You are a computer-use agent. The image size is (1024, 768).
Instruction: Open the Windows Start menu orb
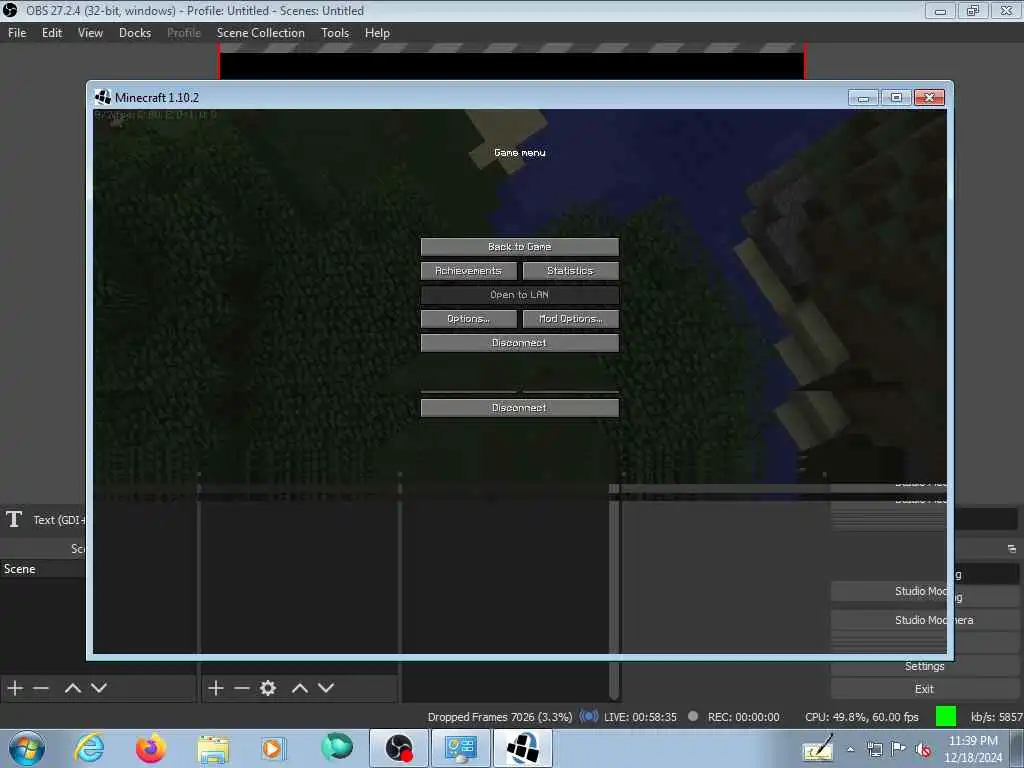27,748
